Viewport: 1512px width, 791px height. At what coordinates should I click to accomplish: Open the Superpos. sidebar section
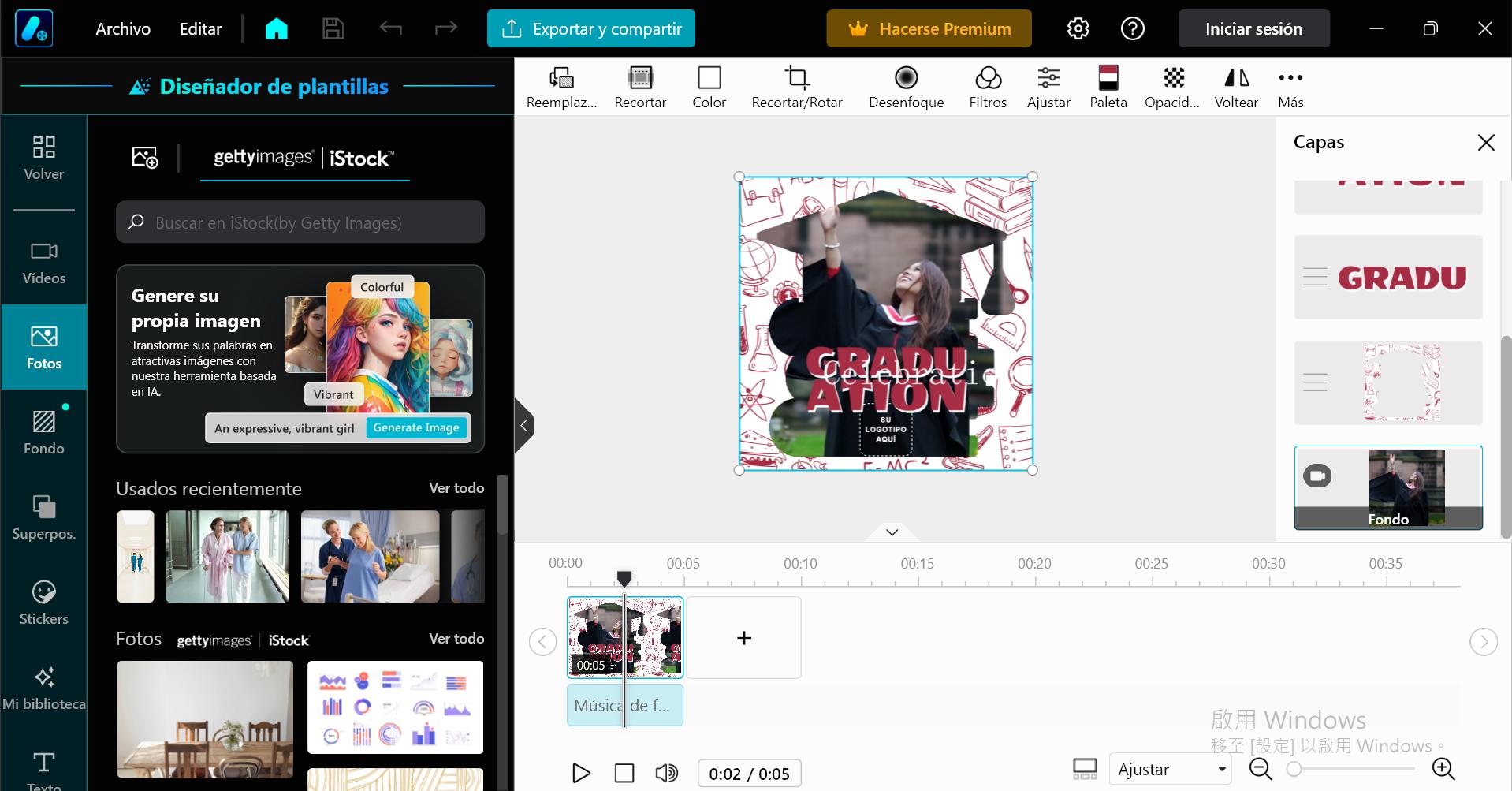coord(44,518)
